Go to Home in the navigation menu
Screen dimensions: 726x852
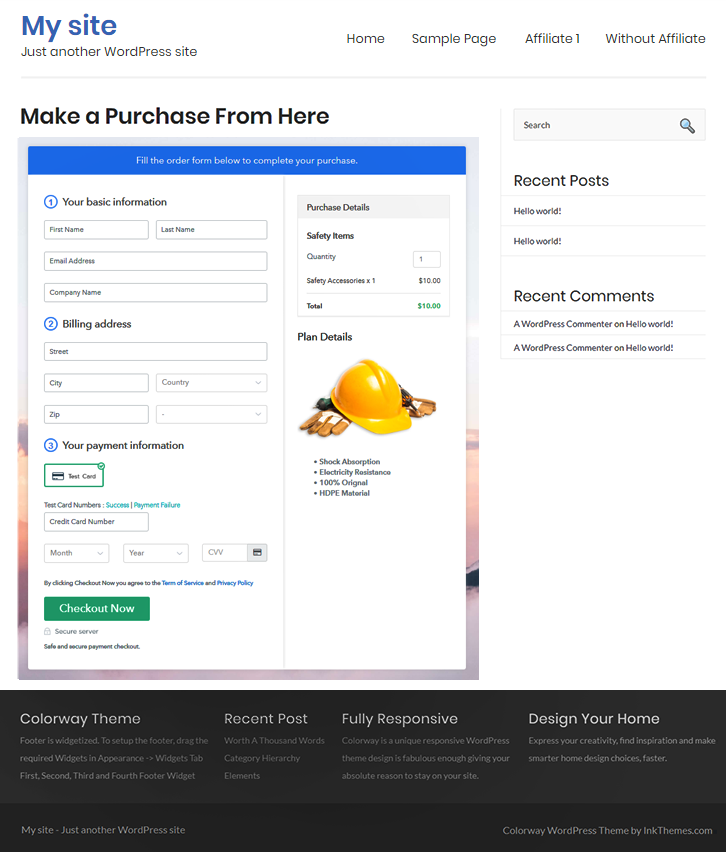(x=365, y=39)
